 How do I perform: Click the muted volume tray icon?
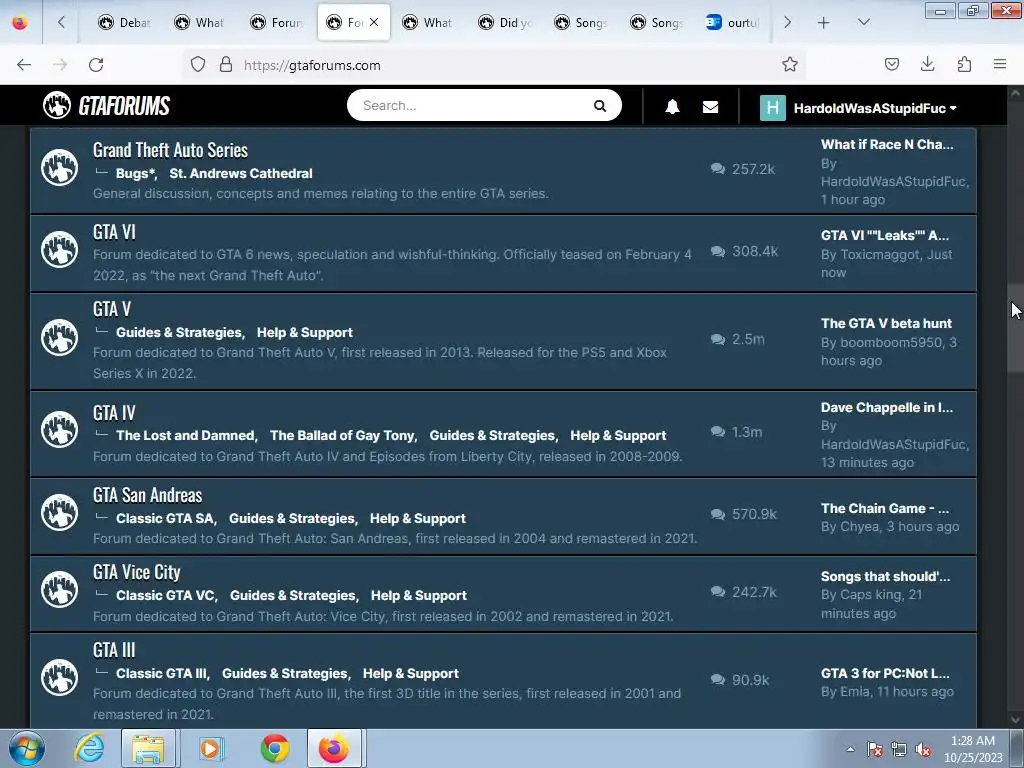coord(923,750)
